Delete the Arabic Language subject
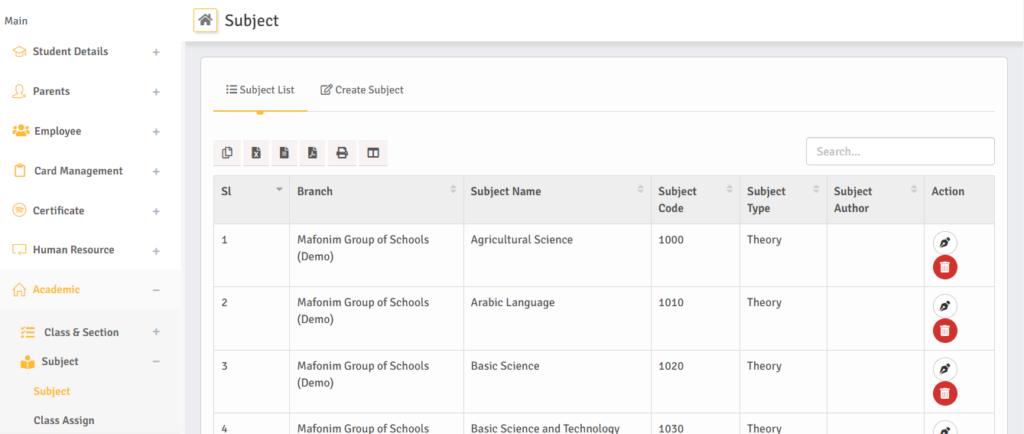 [x=945, y=330]
